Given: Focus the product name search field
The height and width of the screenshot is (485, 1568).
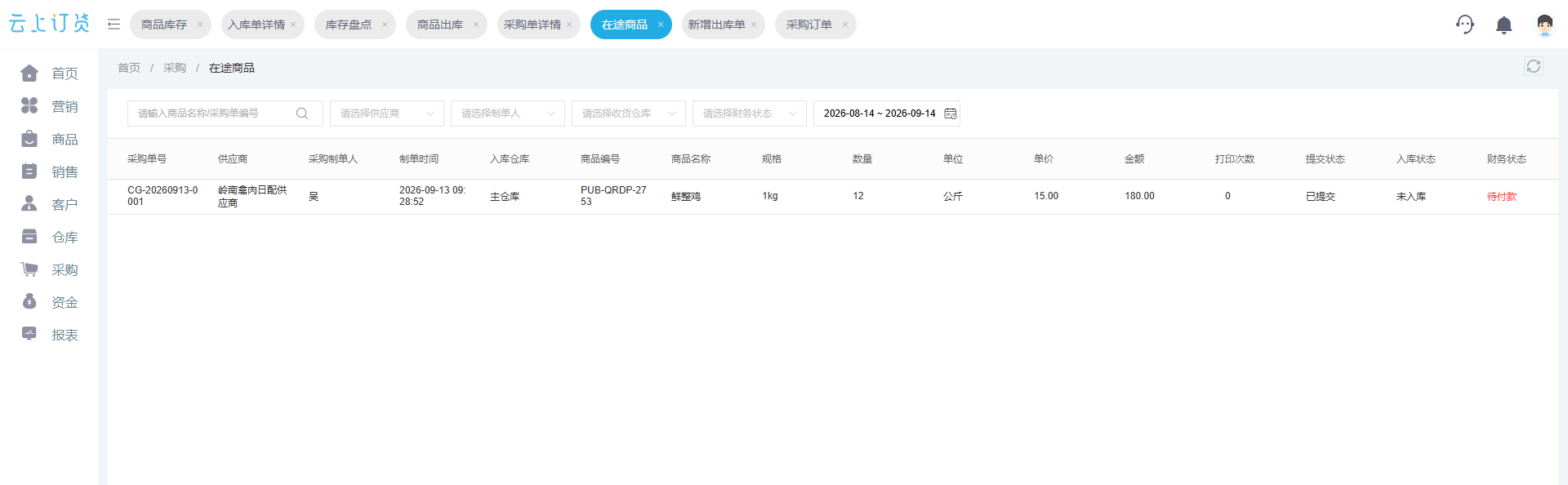Looking at the screenshot, I should point(214,113).
